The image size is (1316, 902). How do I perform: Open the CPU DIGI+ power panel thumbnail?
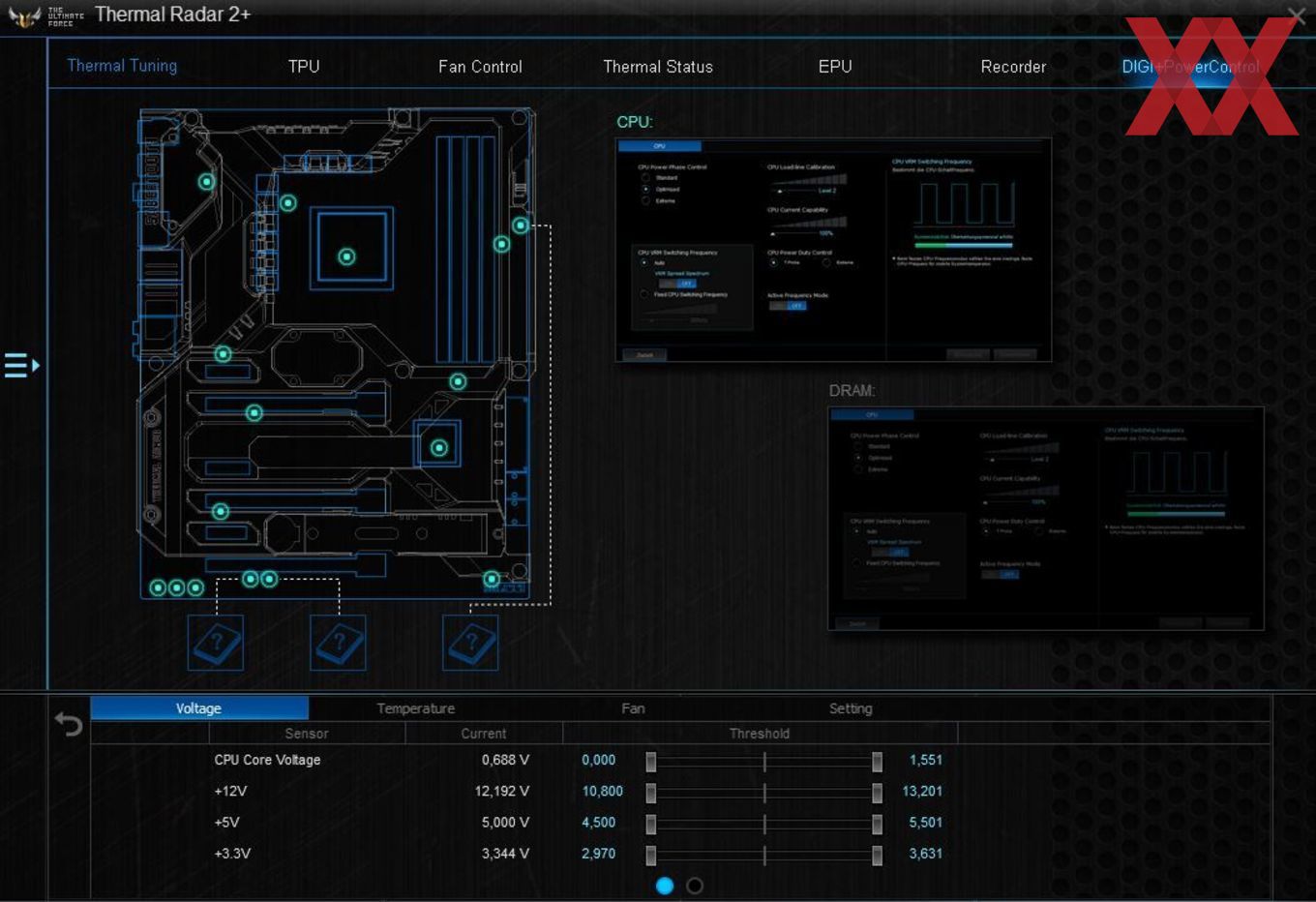click(833, 251)
